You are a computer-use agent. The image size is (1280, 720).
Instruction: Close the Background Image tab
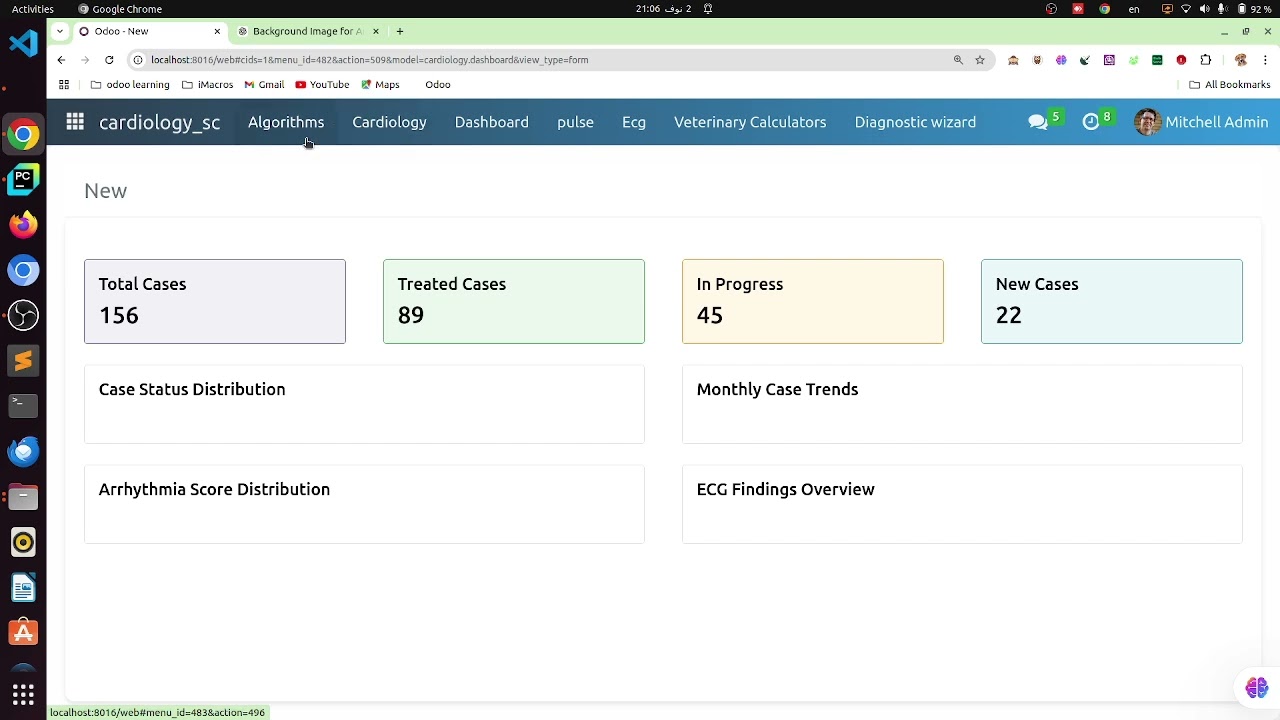point(376,31)
